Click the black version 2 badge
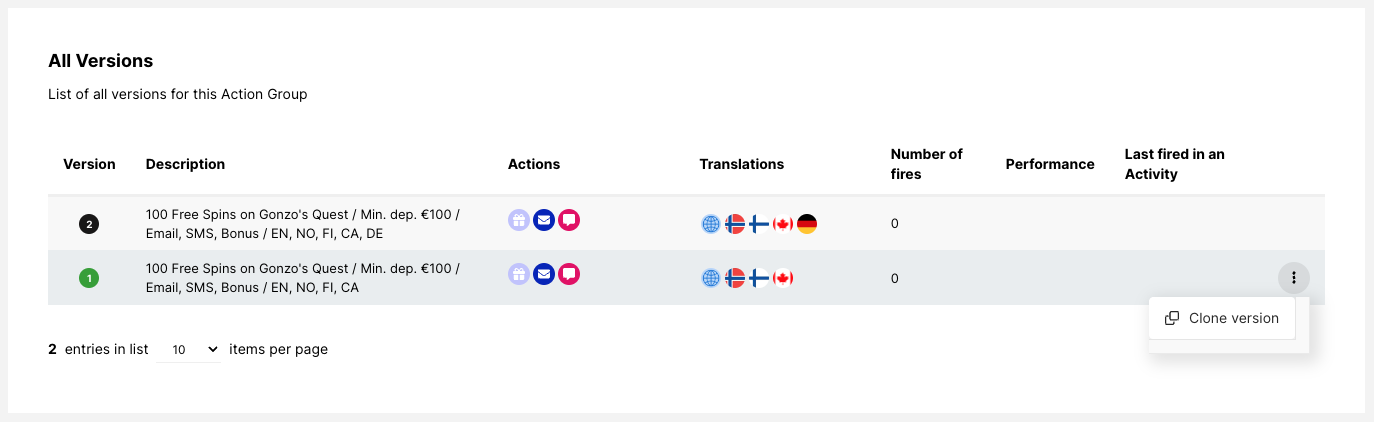 [89, 224]
